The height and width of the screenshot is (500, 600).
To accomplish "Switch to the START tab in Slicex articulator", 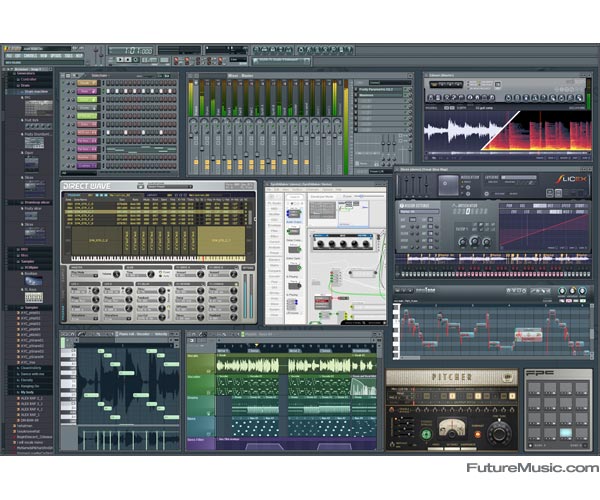I will point(580,206).
